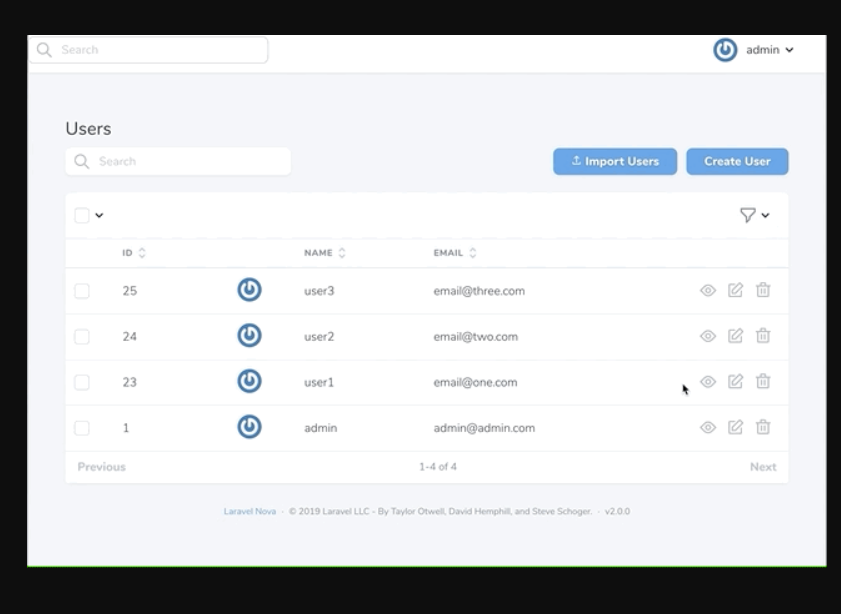This screenshot has width=841, height=614.
Task: Focus the global Search field
Action: pyautogui.click(x=148, y=50)
